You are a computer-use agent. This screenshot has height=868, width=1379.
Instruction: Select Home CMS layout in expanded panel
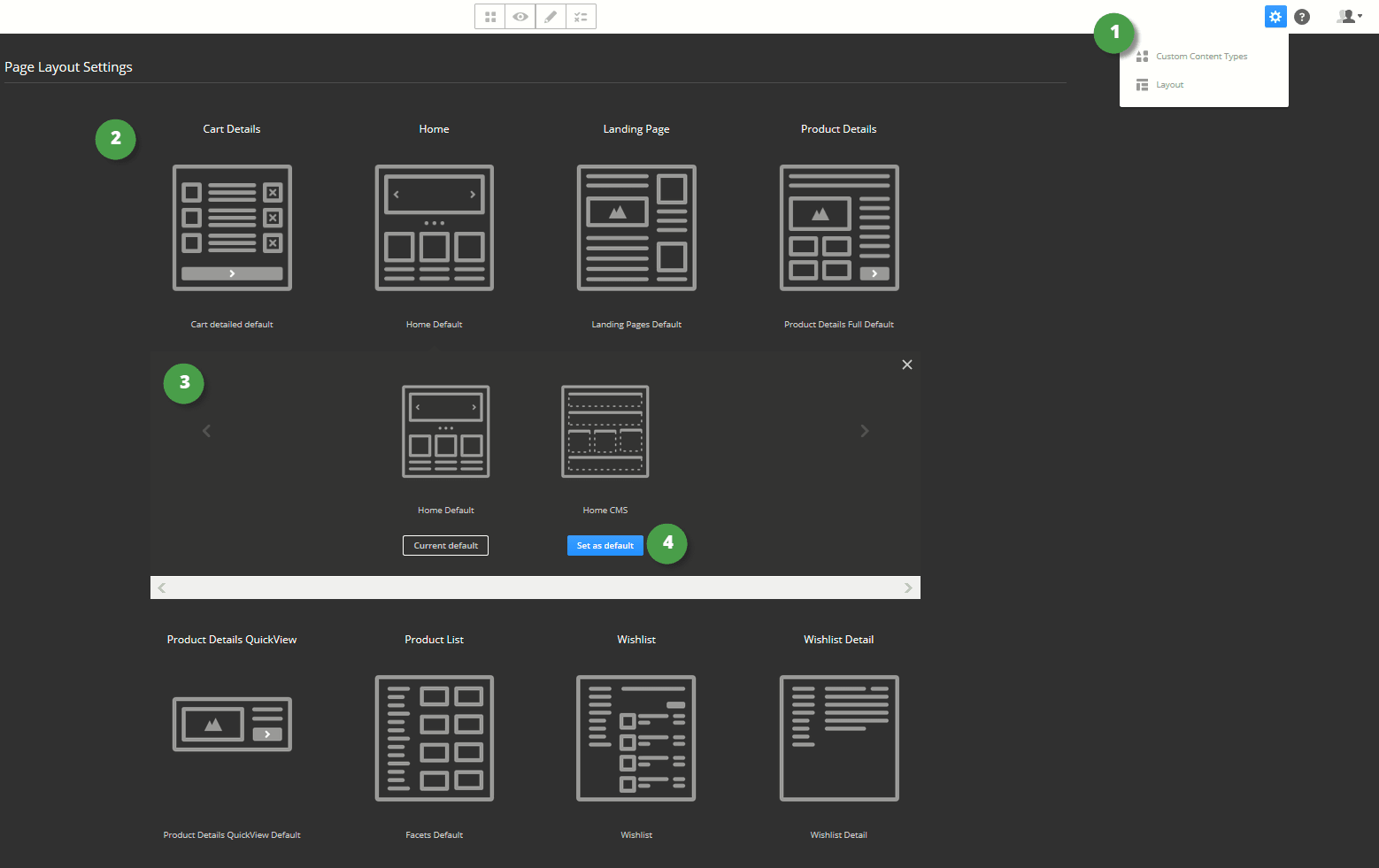coord(605,432)
